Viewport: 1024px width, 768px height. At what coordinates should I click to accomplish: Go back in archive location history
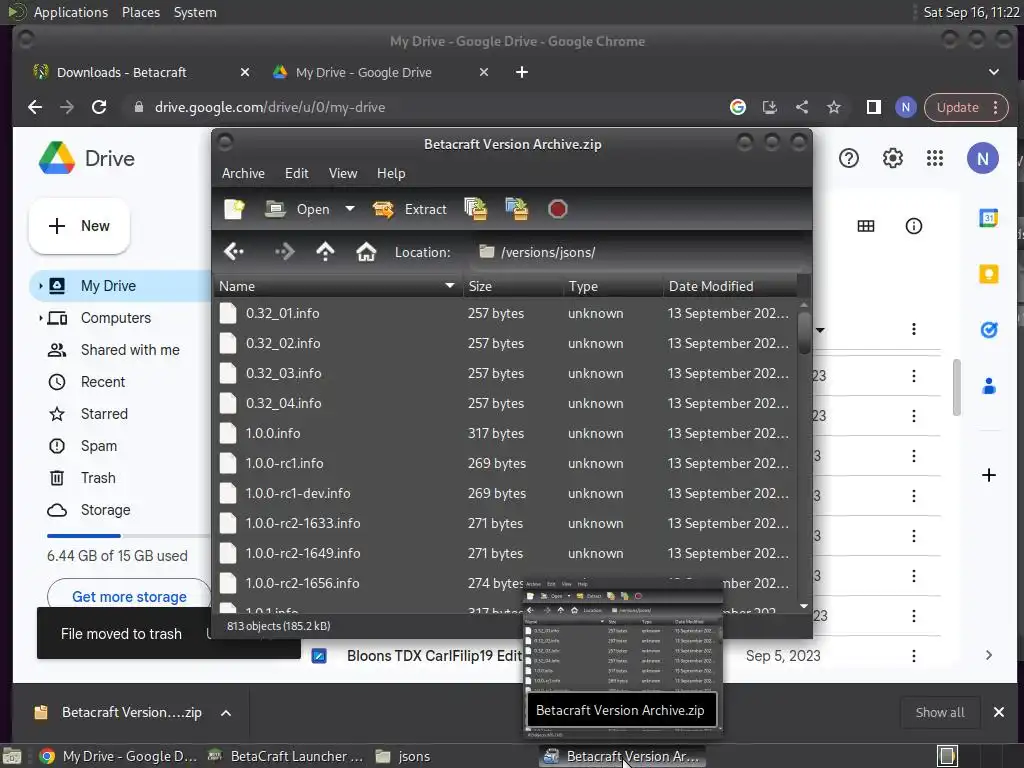click(x=234, y=251)
